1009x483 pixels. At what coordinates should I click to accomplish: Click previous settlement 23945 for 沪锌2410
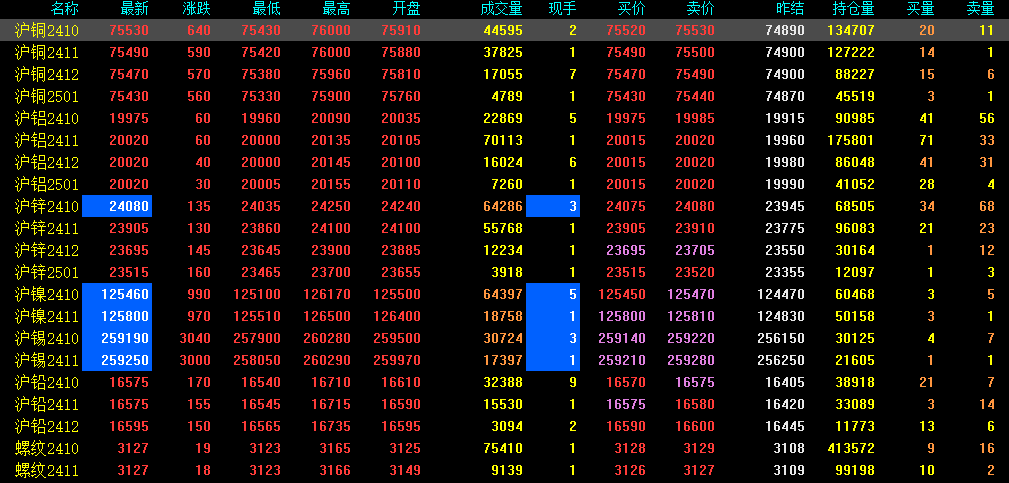click(x=785, y=206)
